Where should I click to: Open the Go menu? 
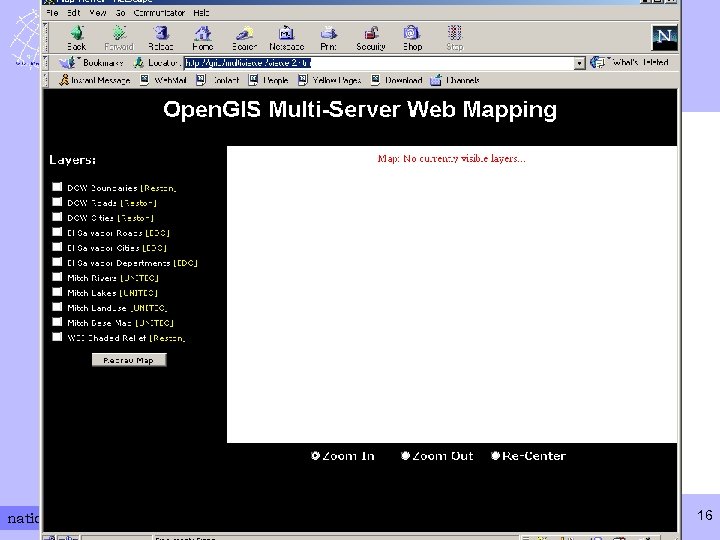(x=120, y=13)
